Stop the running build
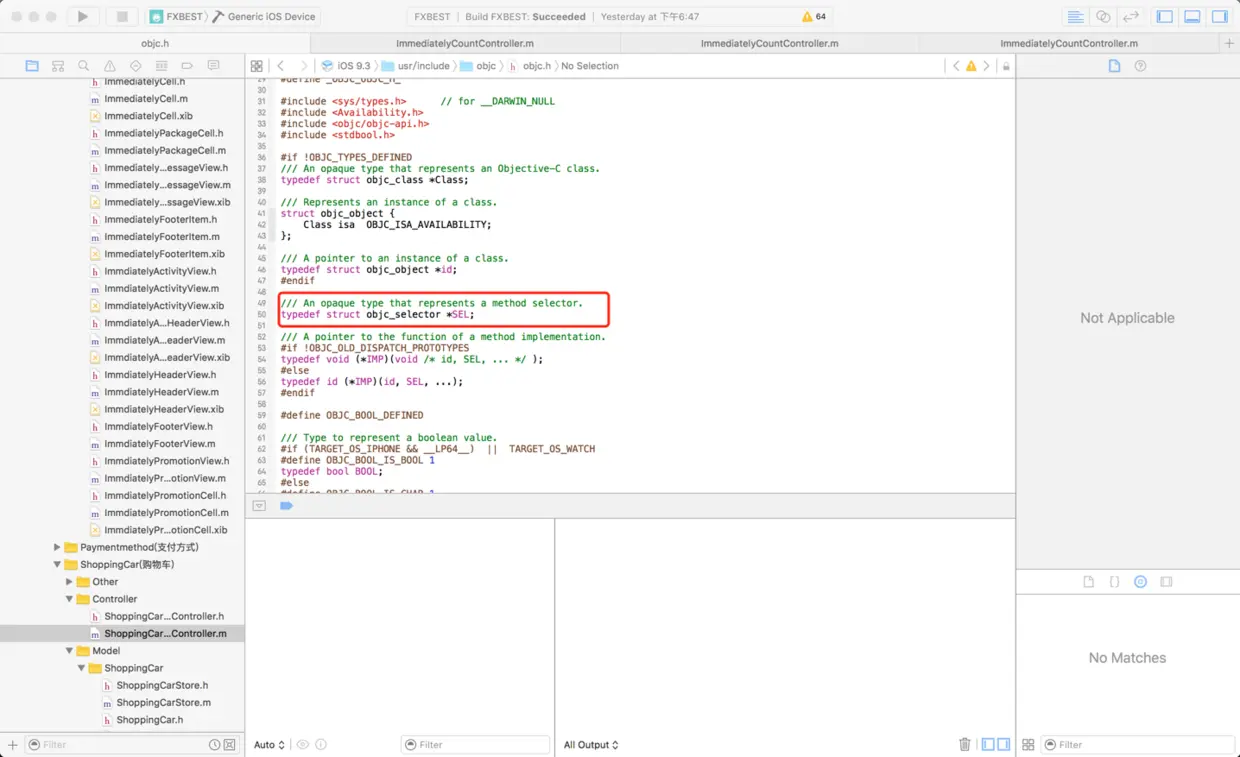Viewport: 1240px width, 757px height. click(x=122, y=16)
